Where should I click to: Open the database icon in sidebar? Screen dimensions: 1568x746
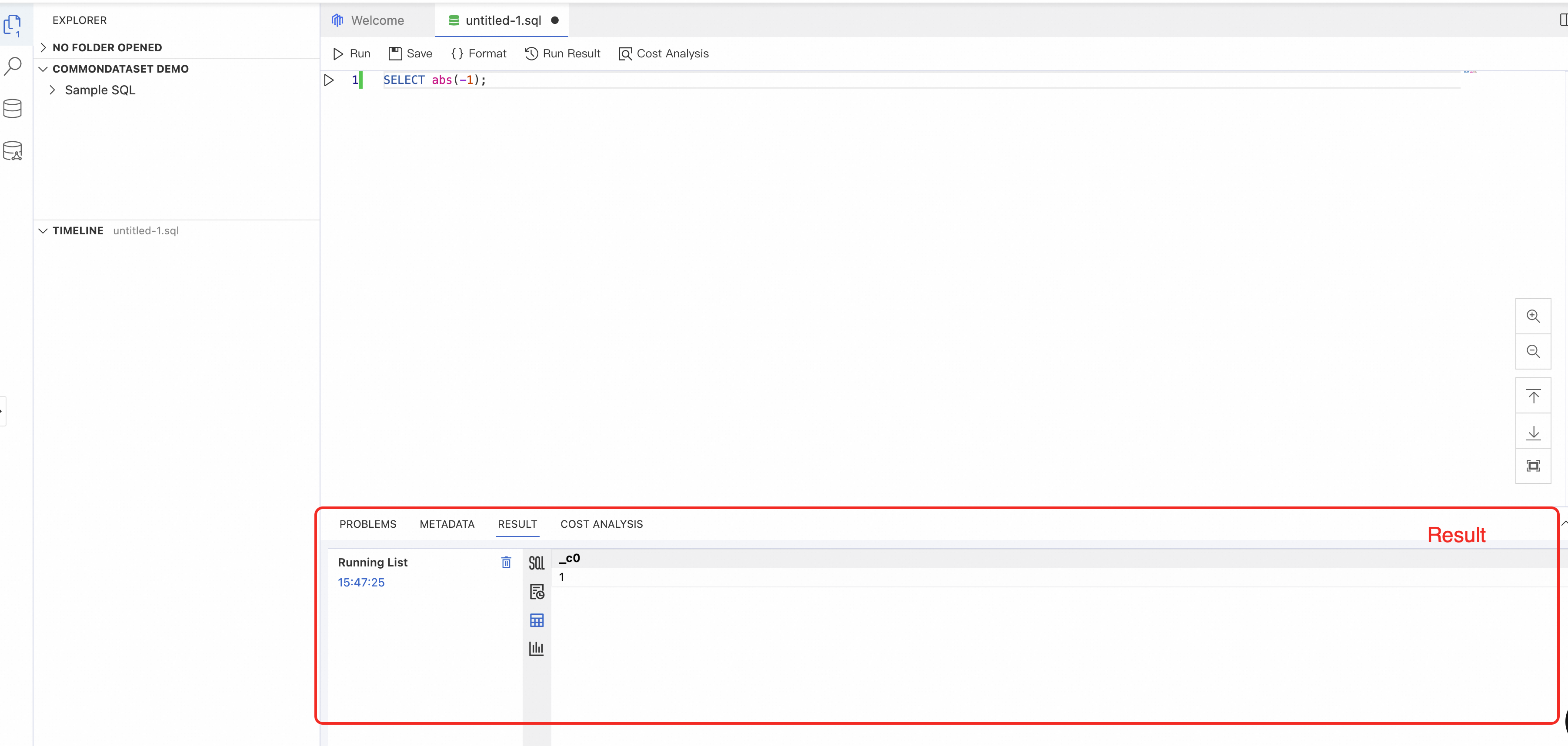click(x=13, y=108)
